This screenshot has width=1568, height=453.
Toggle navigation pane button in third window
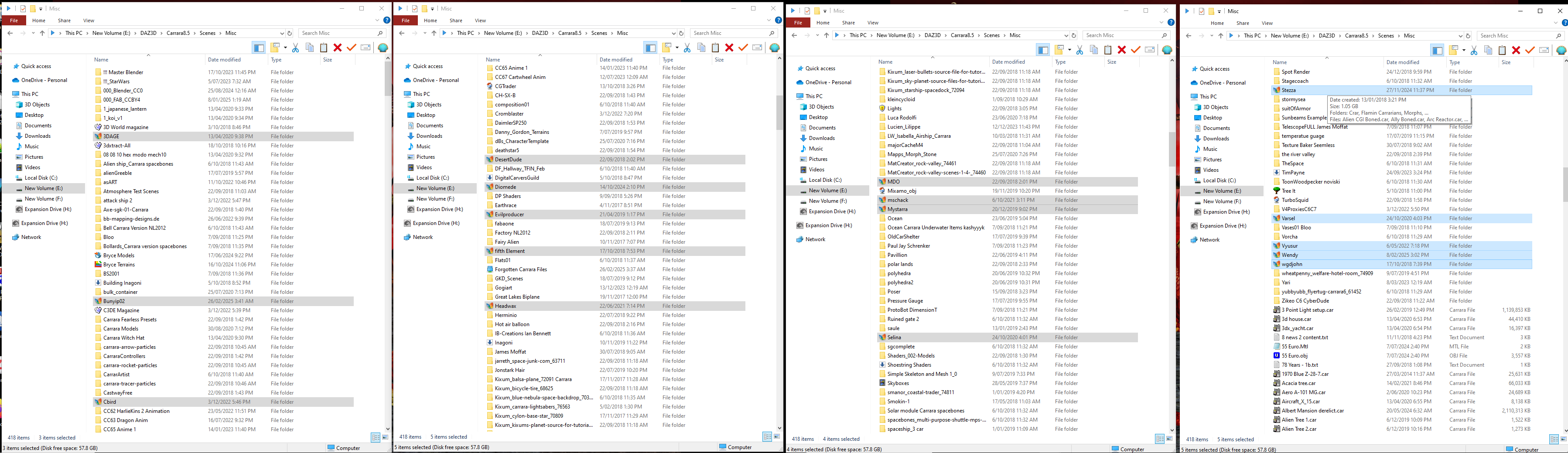click(1043, 50)
